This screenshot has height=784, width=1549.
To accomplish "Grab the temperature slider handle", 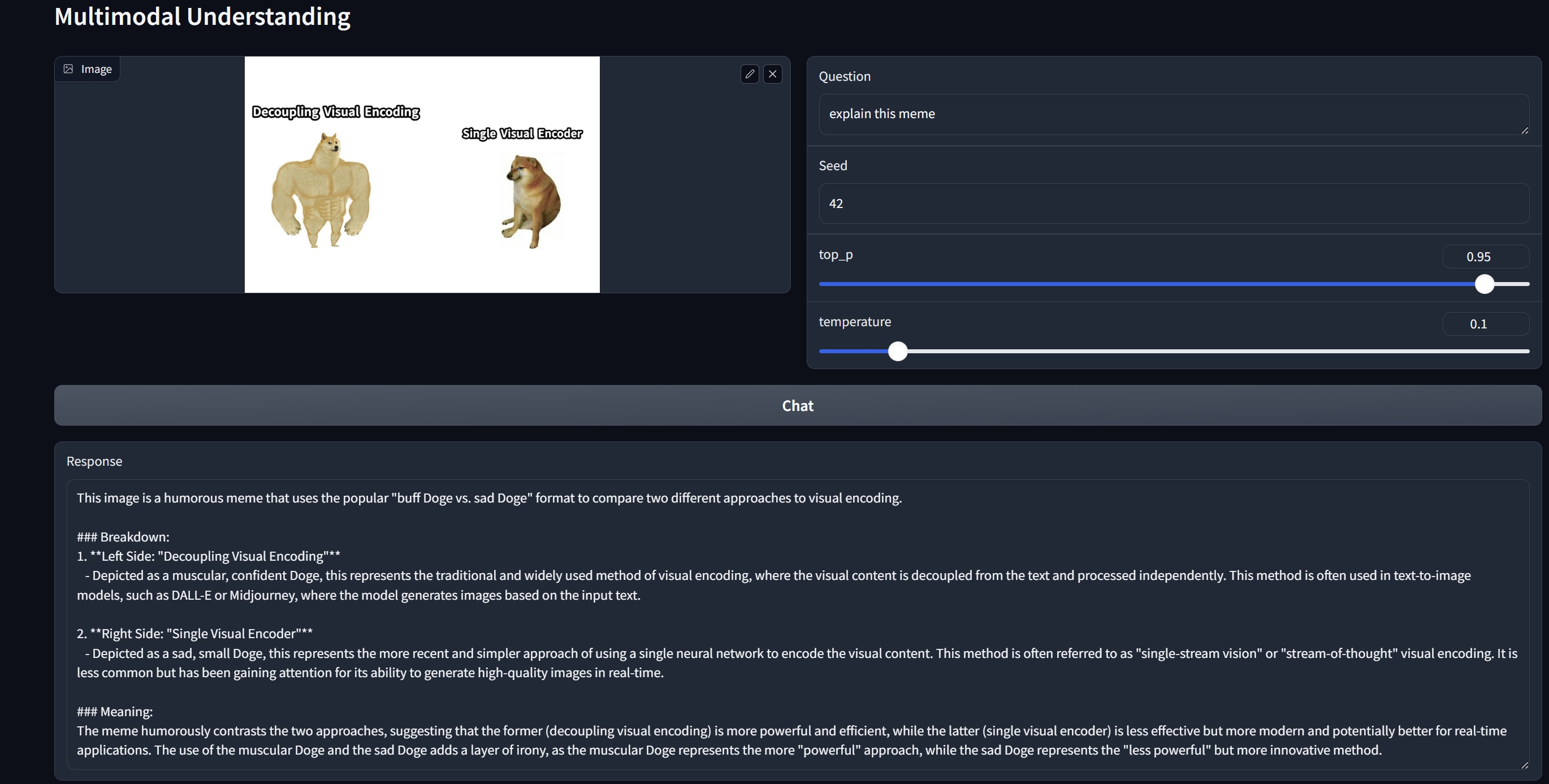I will [x=897, y=351].
